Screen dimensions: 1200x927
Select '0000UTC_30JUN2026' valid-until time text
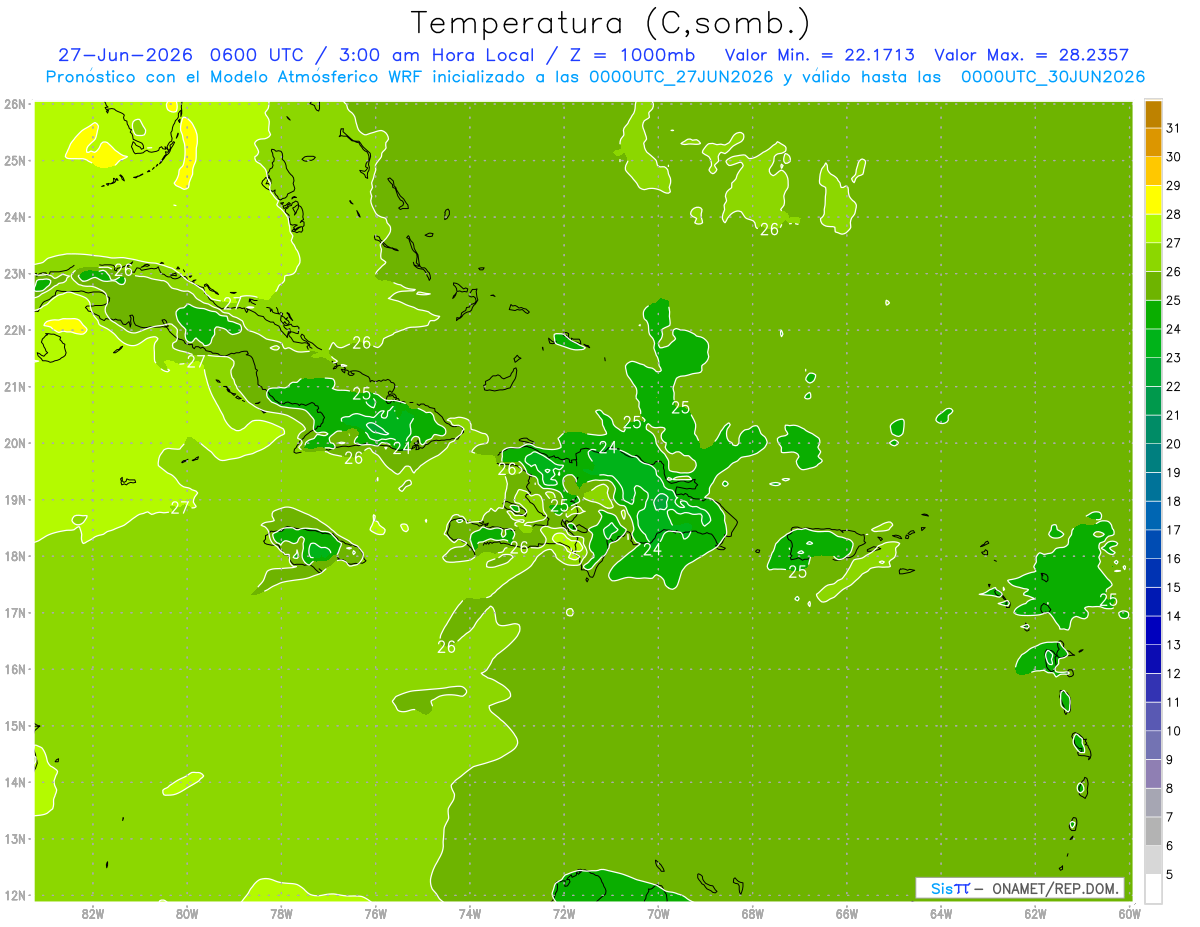(1053, 77)
